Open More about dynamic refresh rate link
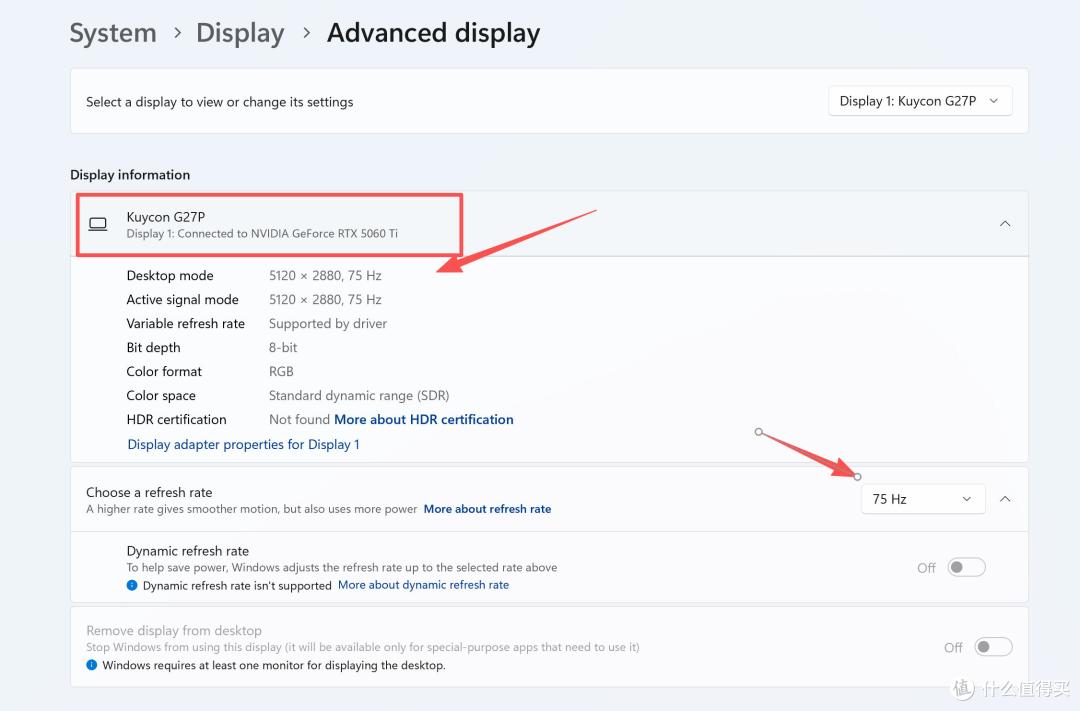 423,585
